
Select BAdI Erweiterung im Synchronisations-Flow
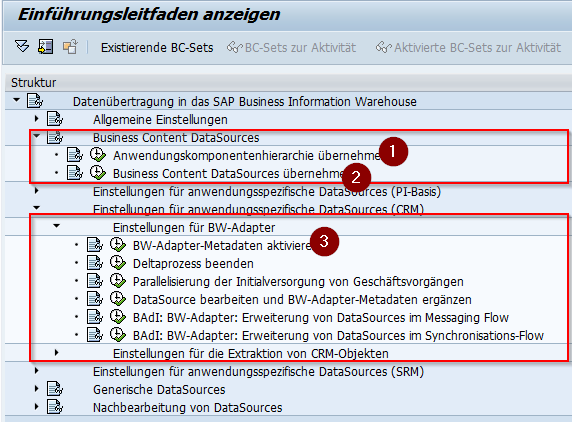click(338, 335)
